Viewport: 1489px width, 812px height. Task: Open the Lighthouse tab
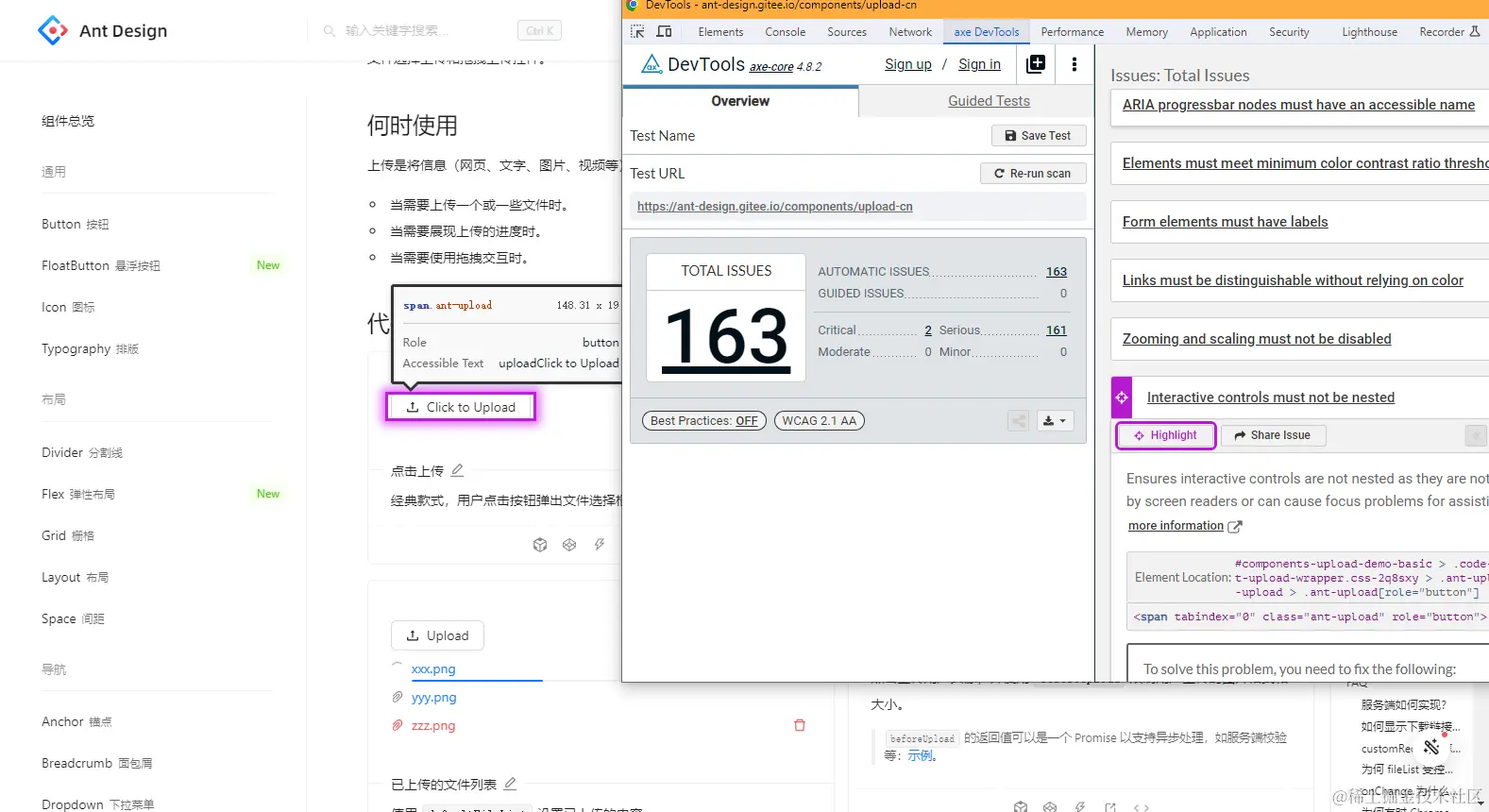point(1370,32)
